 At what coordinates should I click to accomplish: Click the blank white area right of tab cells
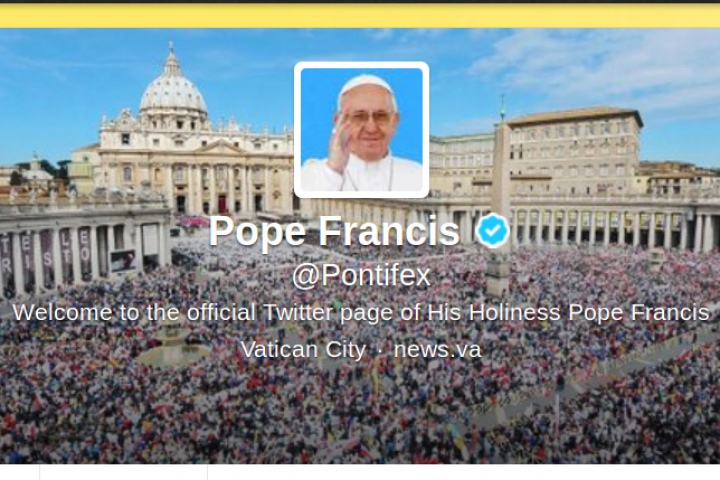click(x=464, y=472)
